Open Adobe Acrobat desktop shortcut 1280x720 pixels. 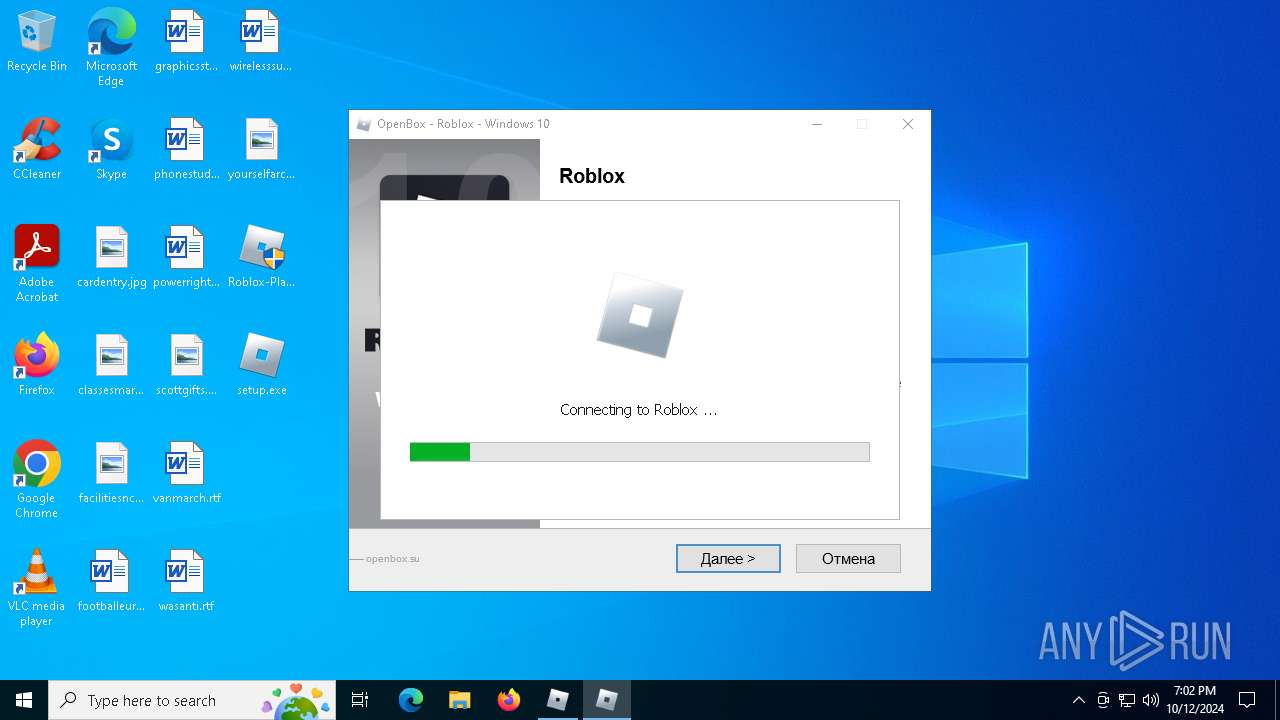tap(37, 263)
